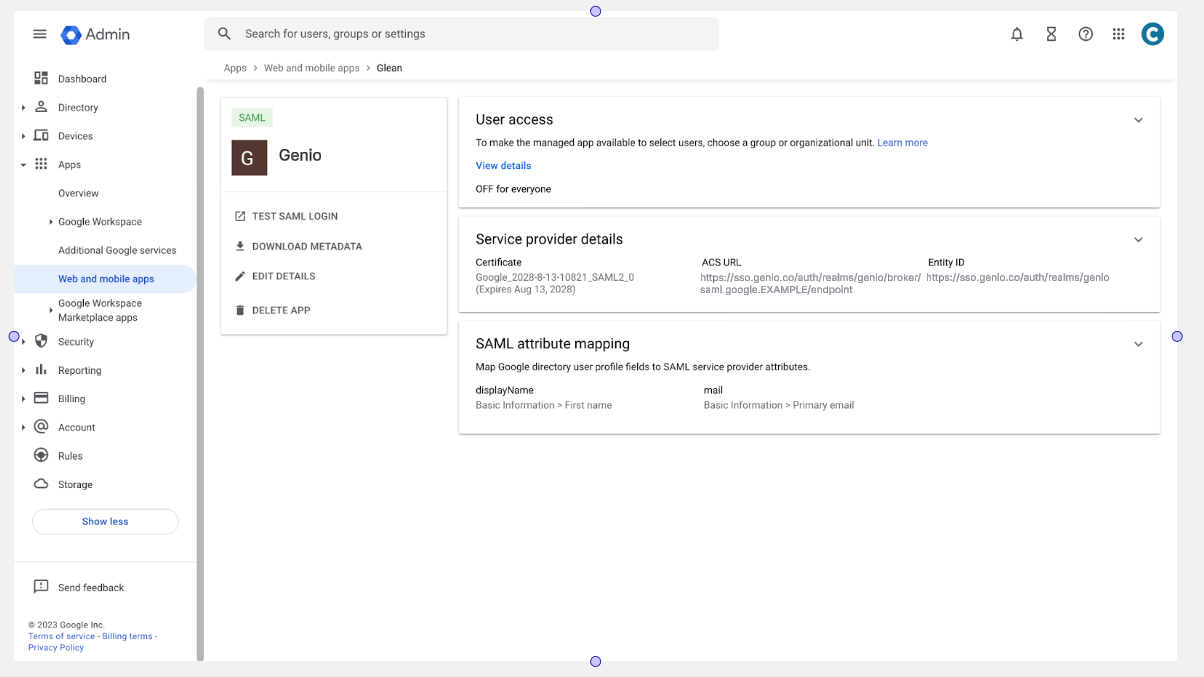Open the help question mark icon

(1085, 34)
